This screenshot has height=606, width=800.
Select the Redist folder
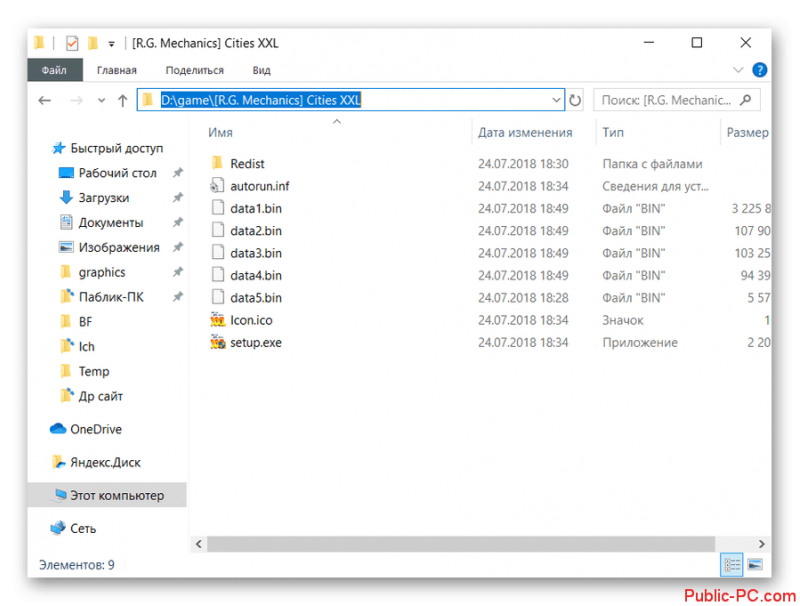(247, 164)
